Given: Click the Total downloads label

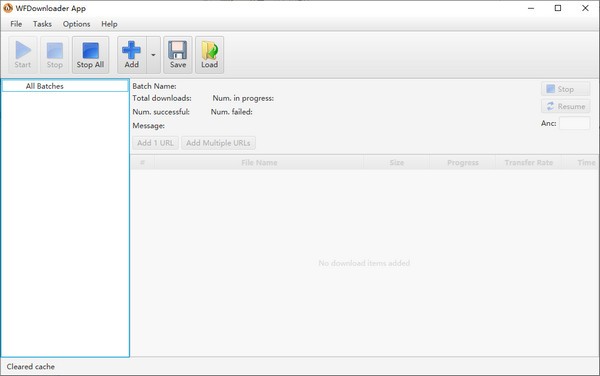Looking at the screenshot, I should pos(162,98).
